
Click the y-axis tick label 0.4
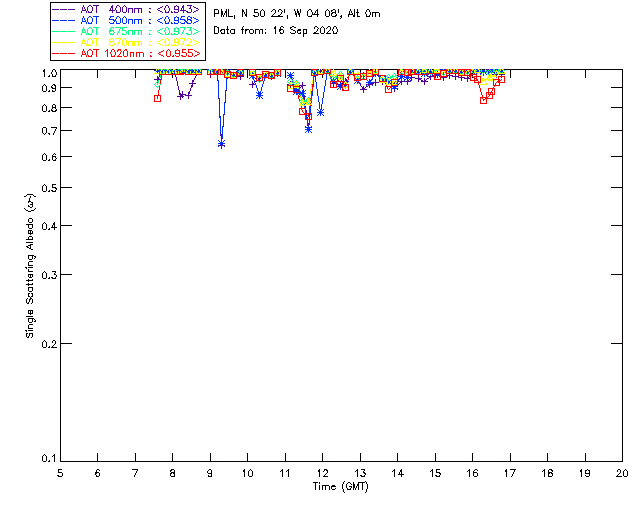tap(49, 226)
